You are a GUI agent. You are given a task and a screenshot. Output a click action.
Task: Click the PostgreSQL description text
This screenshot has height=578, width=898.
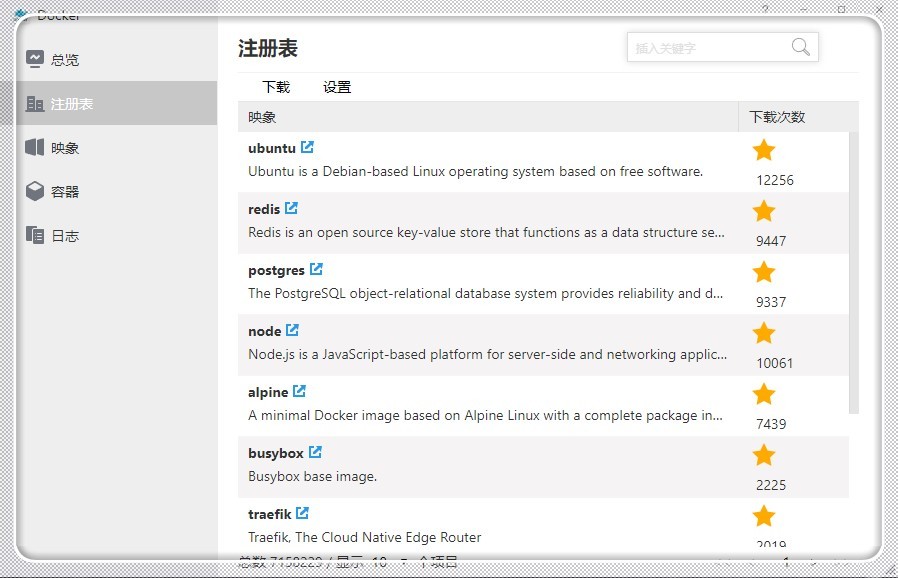pos(486,293)
